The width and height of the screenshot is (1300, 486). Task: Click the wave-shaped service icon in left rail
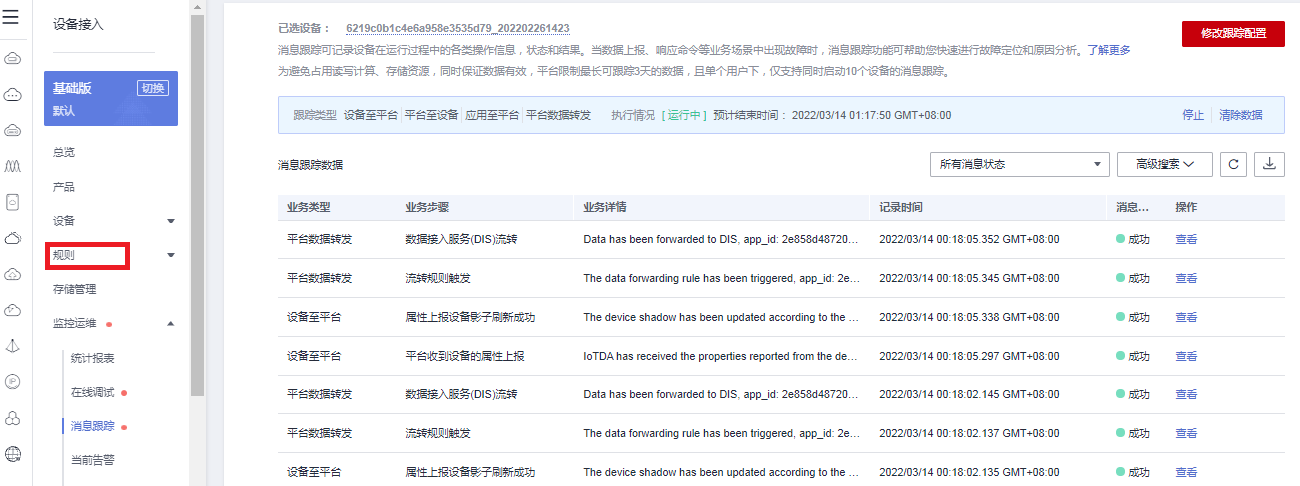point(13,165)
